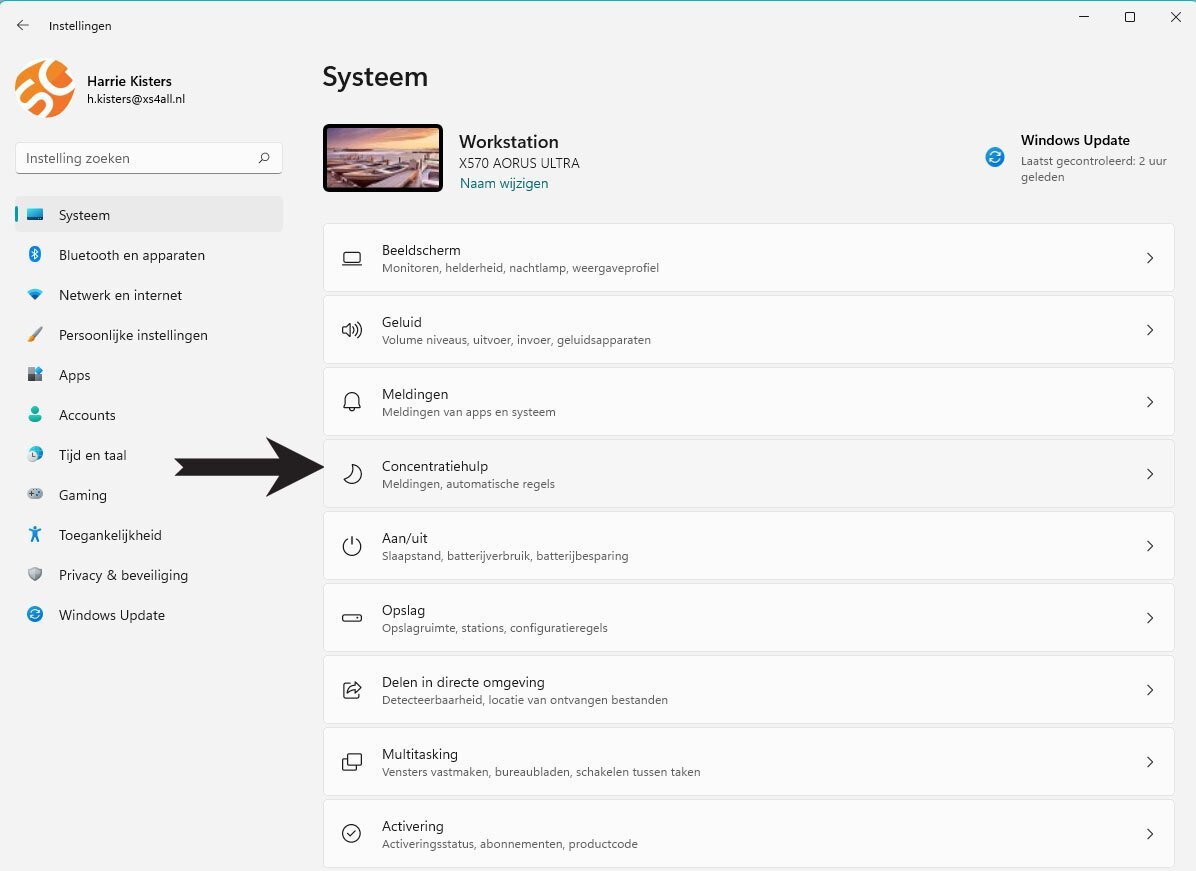
Task: Click the Apps icon in sidebar
Action: [35, 374]
